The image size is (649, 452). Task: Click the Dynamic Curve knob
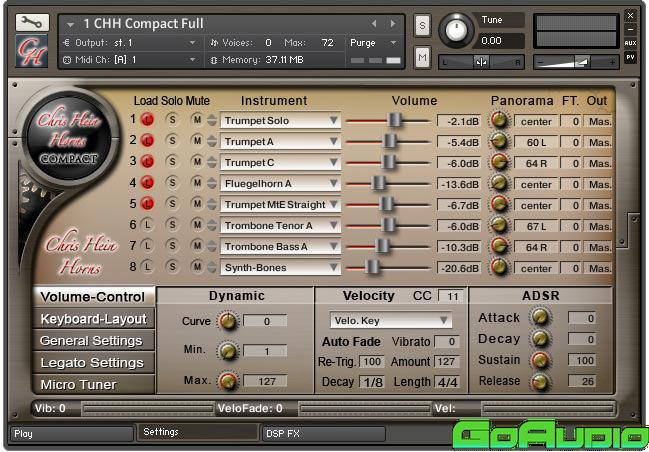228,321
